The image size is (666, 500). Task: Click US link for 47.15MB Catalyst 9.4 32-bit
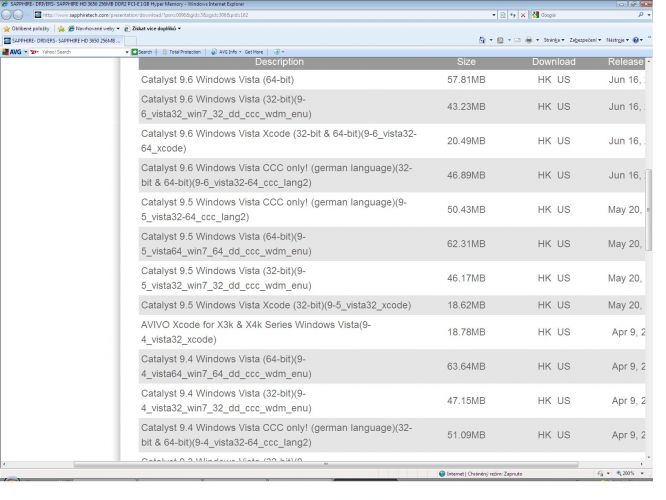564,401
